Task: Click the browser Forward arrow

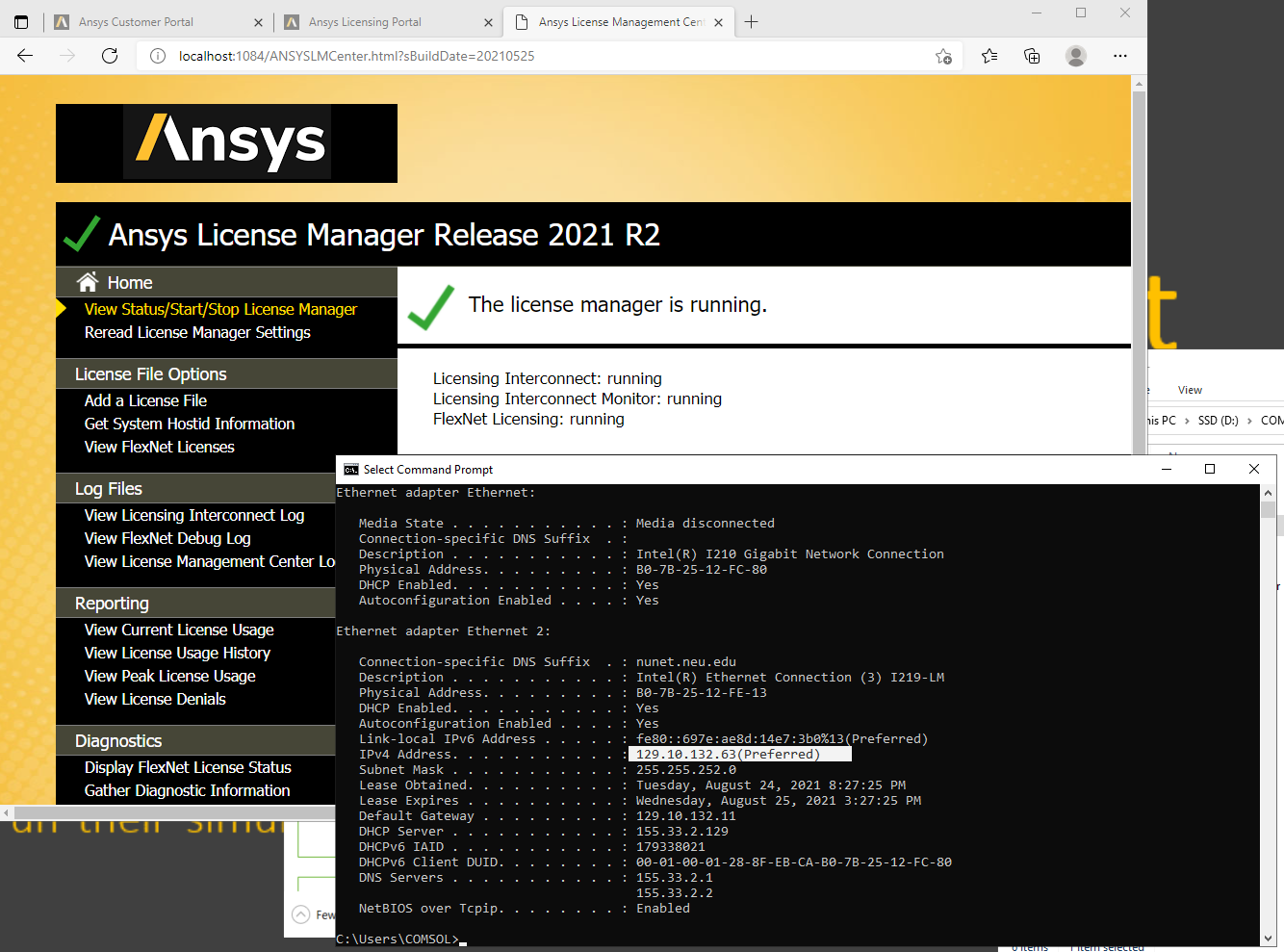Action: tap(67, 56)
